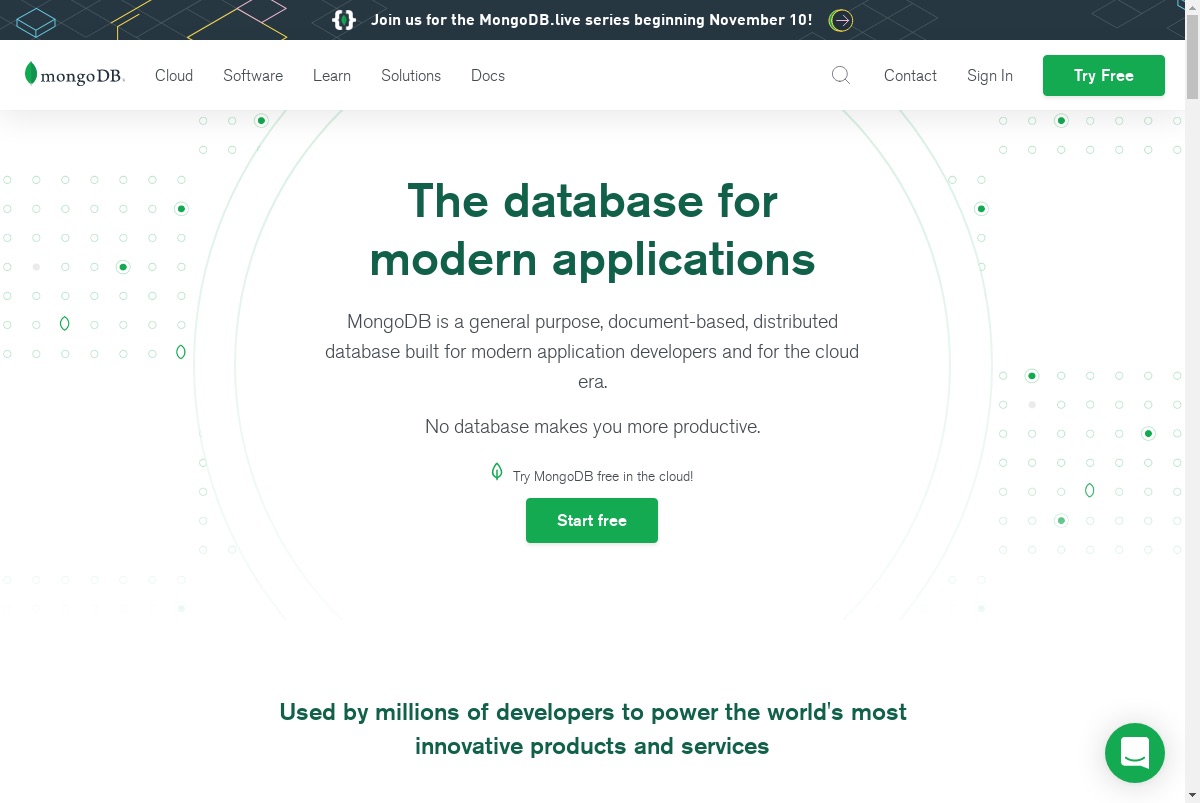Viewport: 1200px width, 803px height.
Task: Open the Docs menu
Action: click(488, 75)
